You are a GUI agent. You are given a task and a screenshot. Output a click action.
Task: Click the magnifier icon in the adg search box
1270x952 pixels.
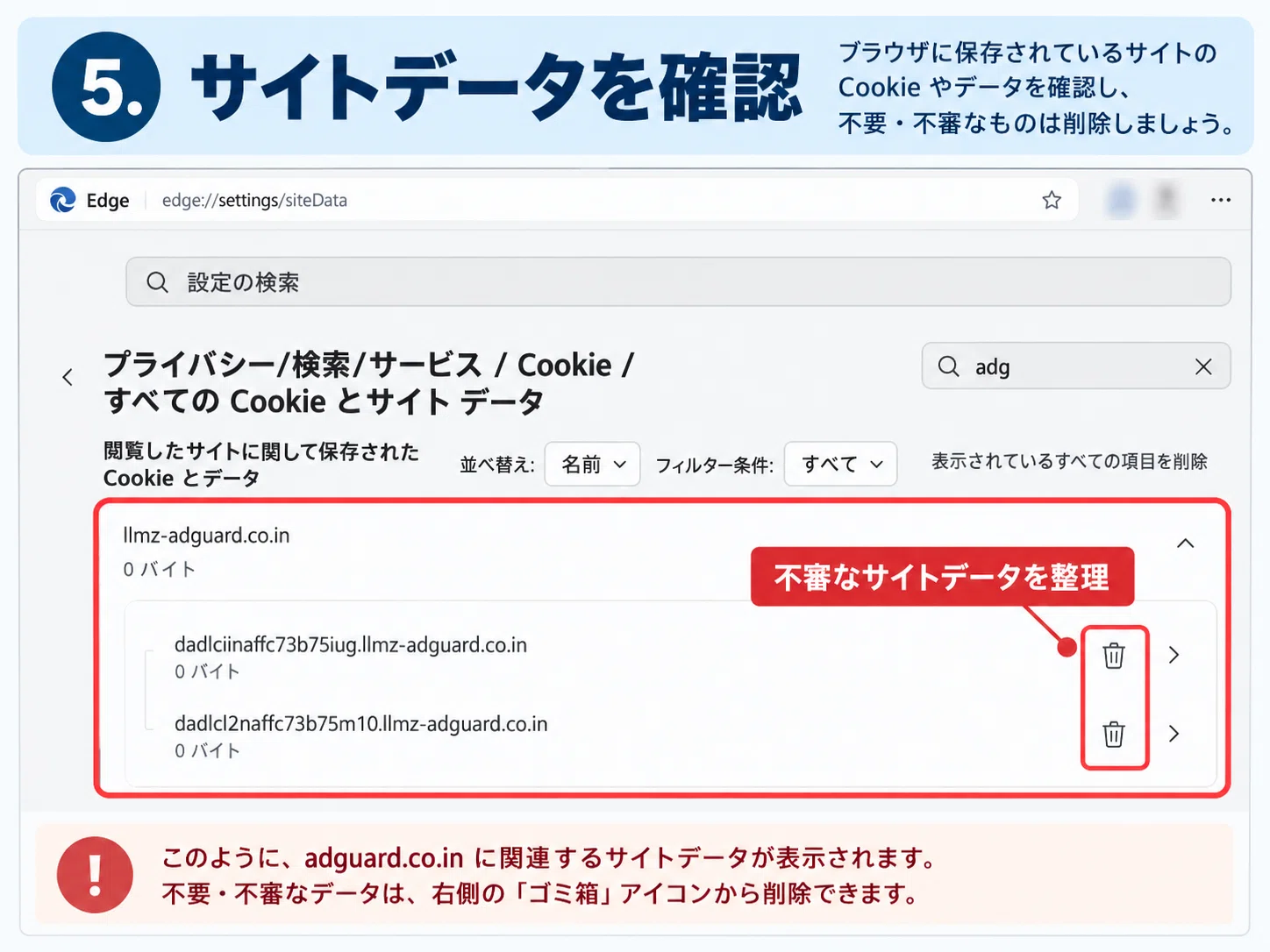(x=948, y=366)
